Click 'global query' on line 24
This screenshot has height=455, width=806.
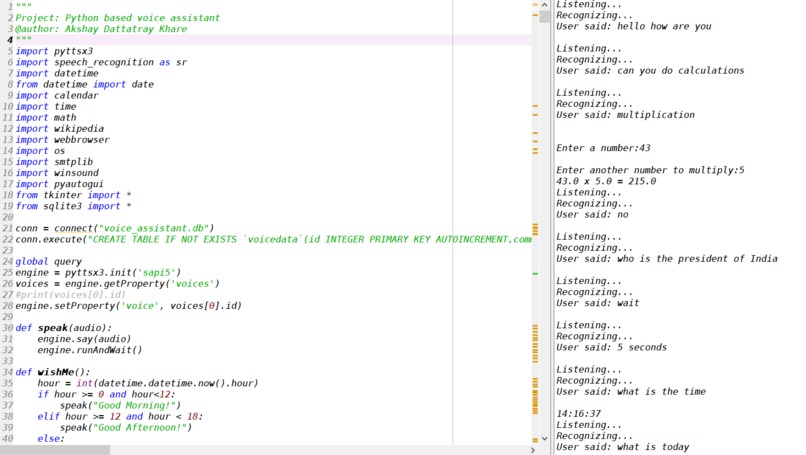49,262
